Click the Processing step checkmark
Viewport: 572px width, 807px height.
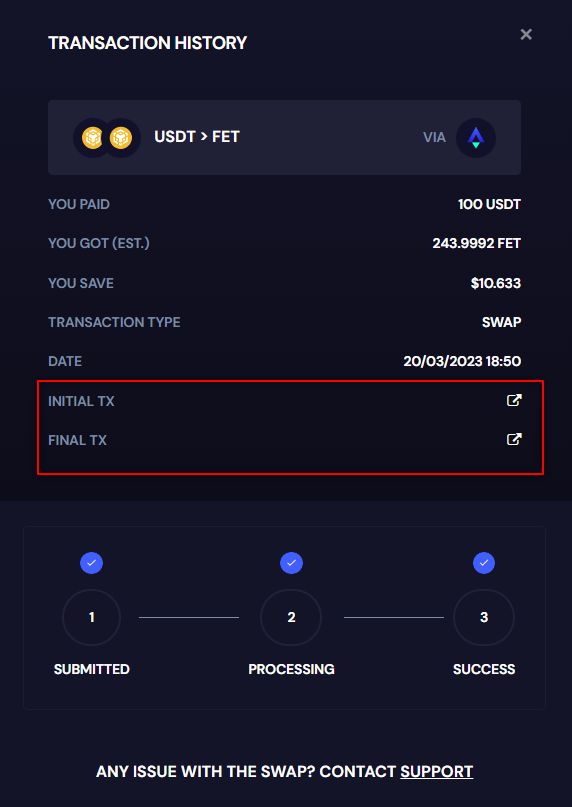coord(291,563)
